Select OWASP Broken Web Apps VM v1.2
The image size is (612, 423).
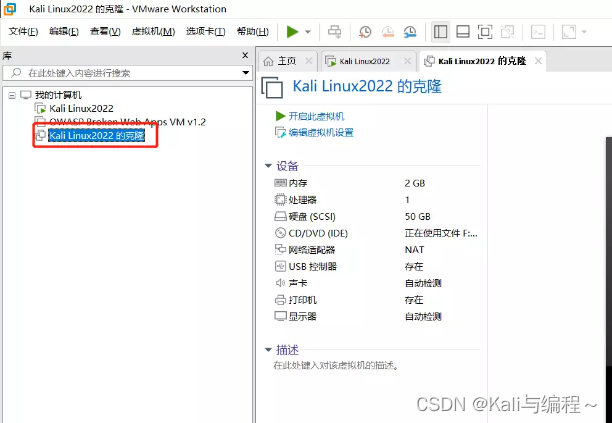tap(127, 122)
